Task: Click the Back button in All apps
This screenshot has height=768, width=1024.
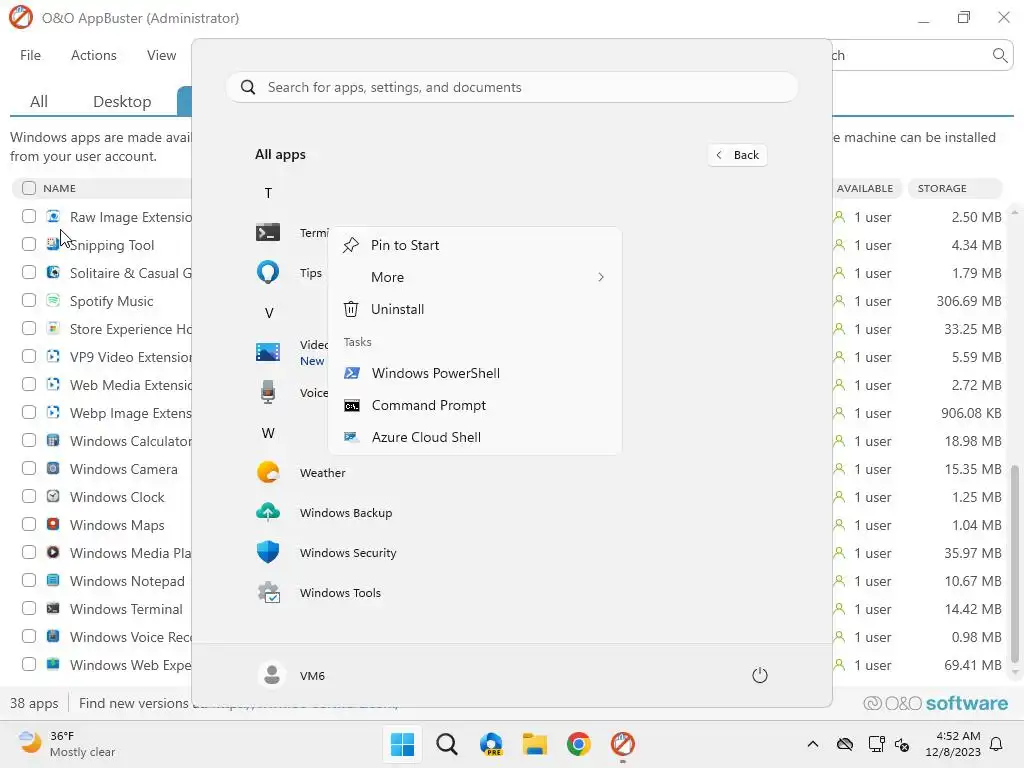Action: pyautogui.click(x=737, y=155)
